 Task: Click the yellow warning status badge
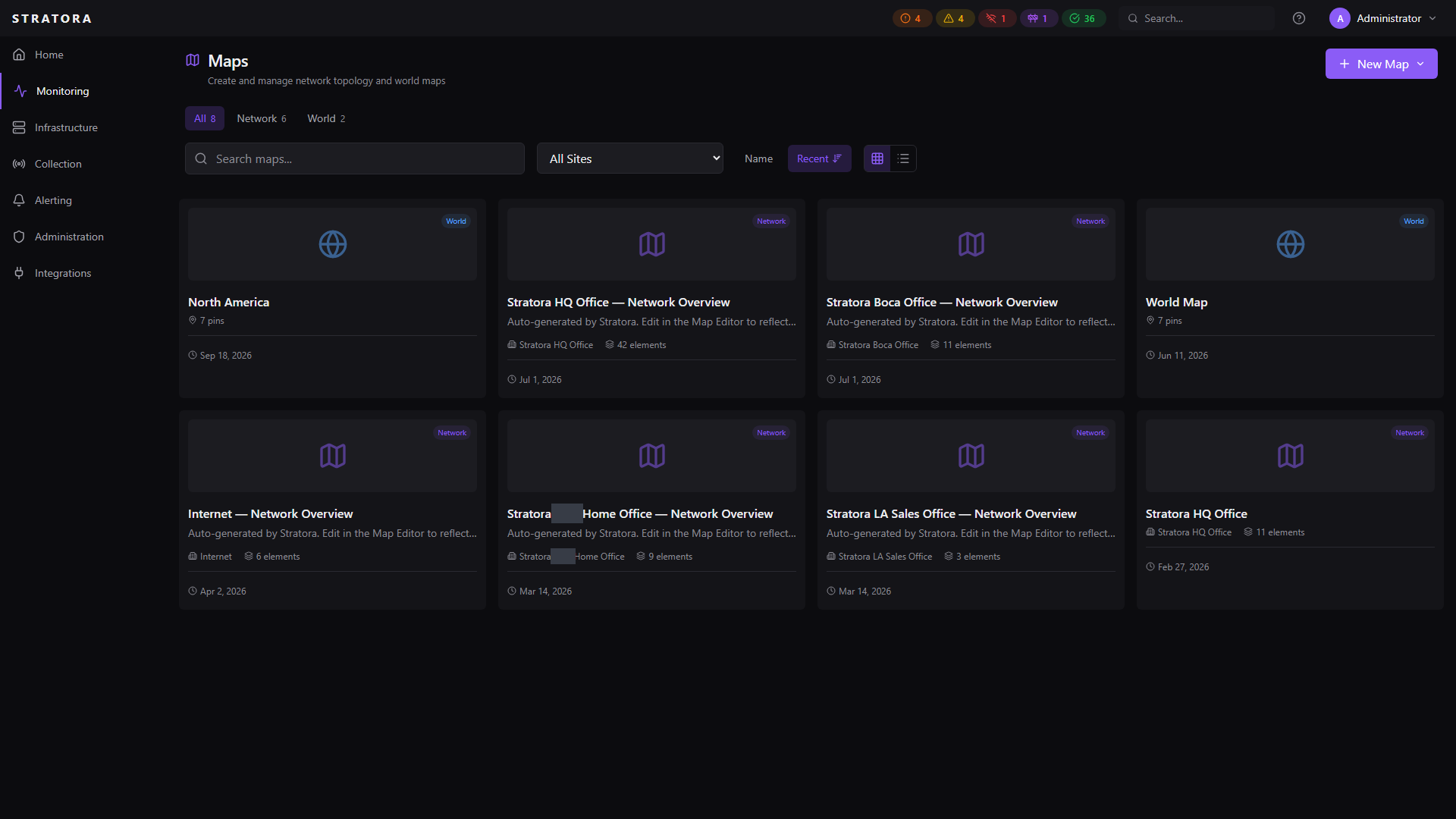pos(954,18)
